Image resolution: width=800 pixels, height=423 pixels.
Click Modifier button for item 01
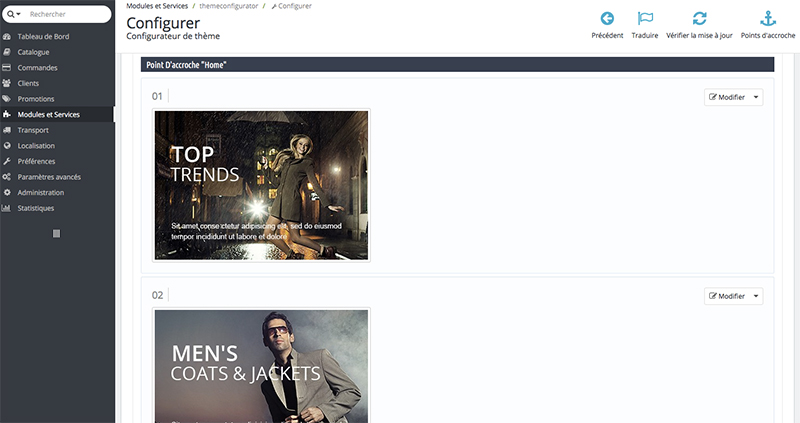[x=727, y=97]
